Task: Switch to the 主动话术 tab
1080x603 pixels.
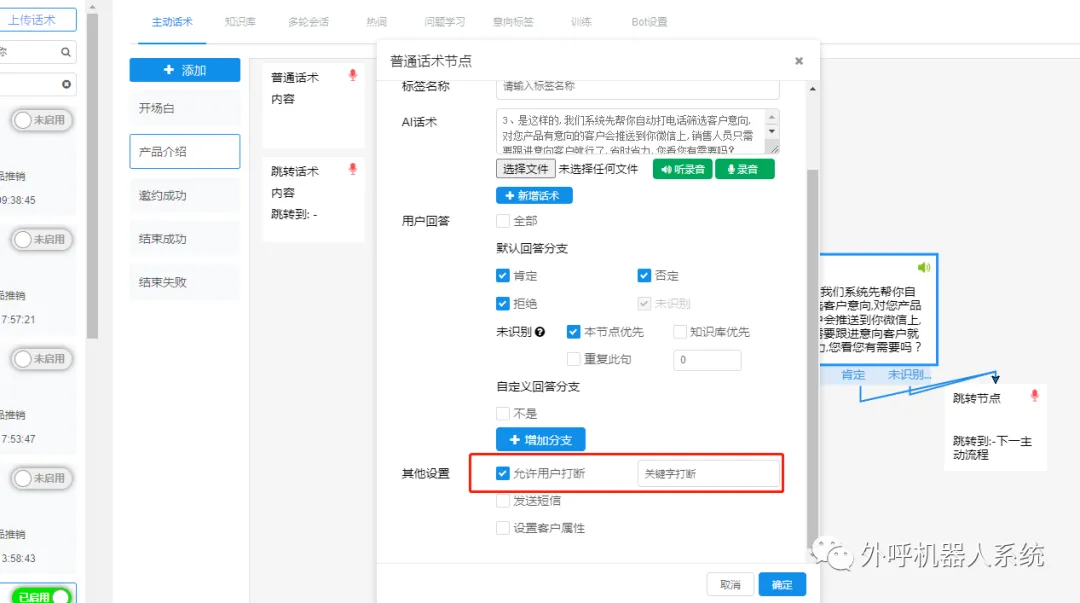Action: (x=172, y=22)
